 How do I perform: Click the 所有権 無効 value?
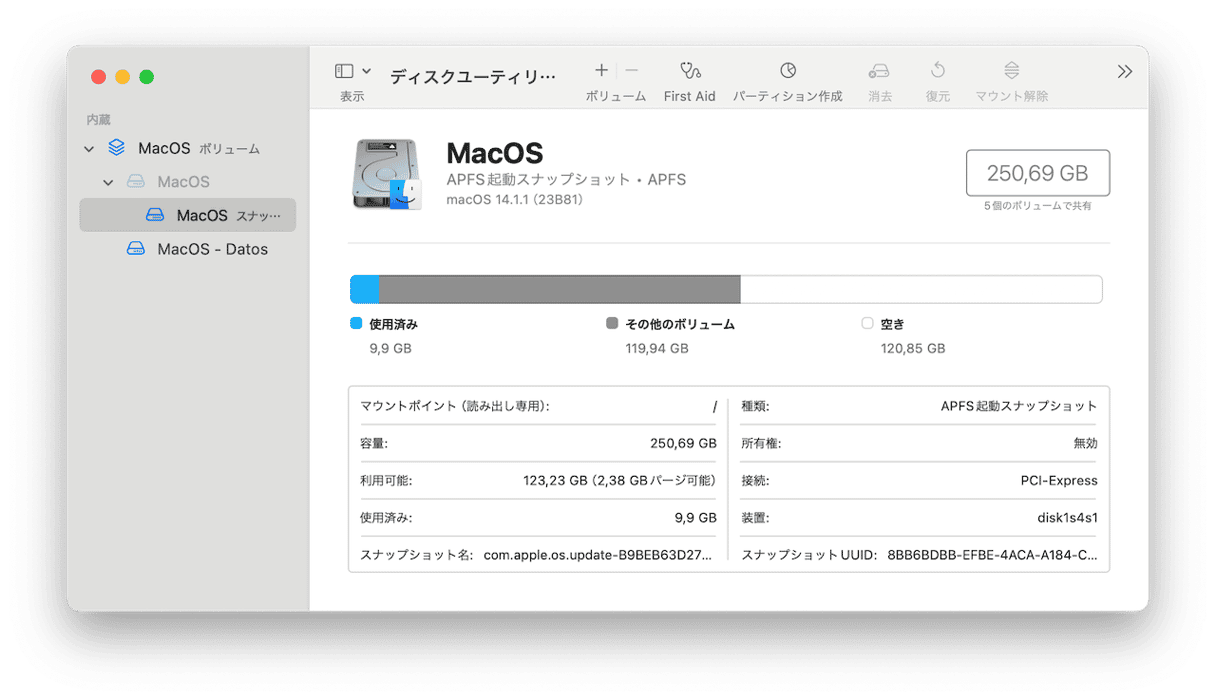[1085, 443]
